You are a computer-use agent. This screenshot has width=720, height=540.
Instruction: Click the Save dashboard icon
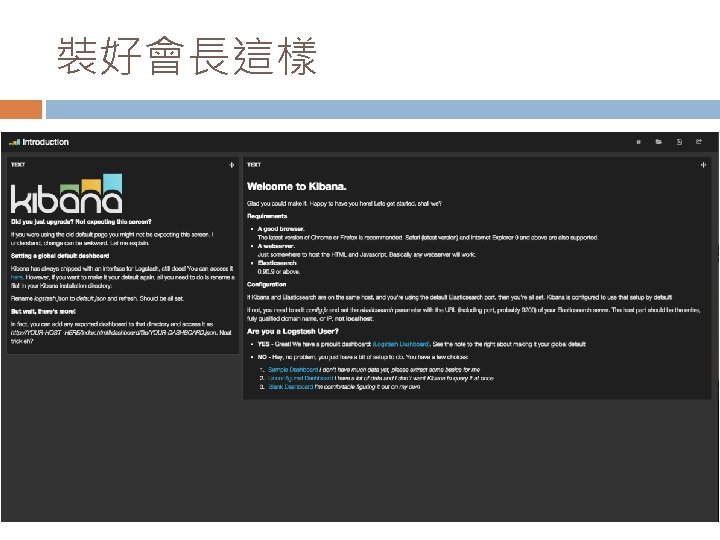point(679,142)
